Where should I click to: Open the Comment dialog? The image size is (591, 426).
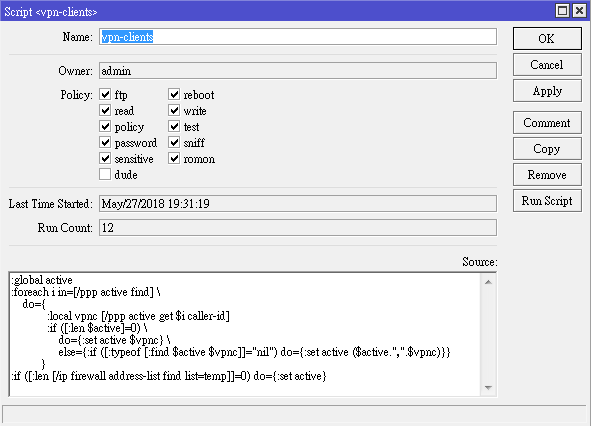pyautogui.click(x=547, y=123)
